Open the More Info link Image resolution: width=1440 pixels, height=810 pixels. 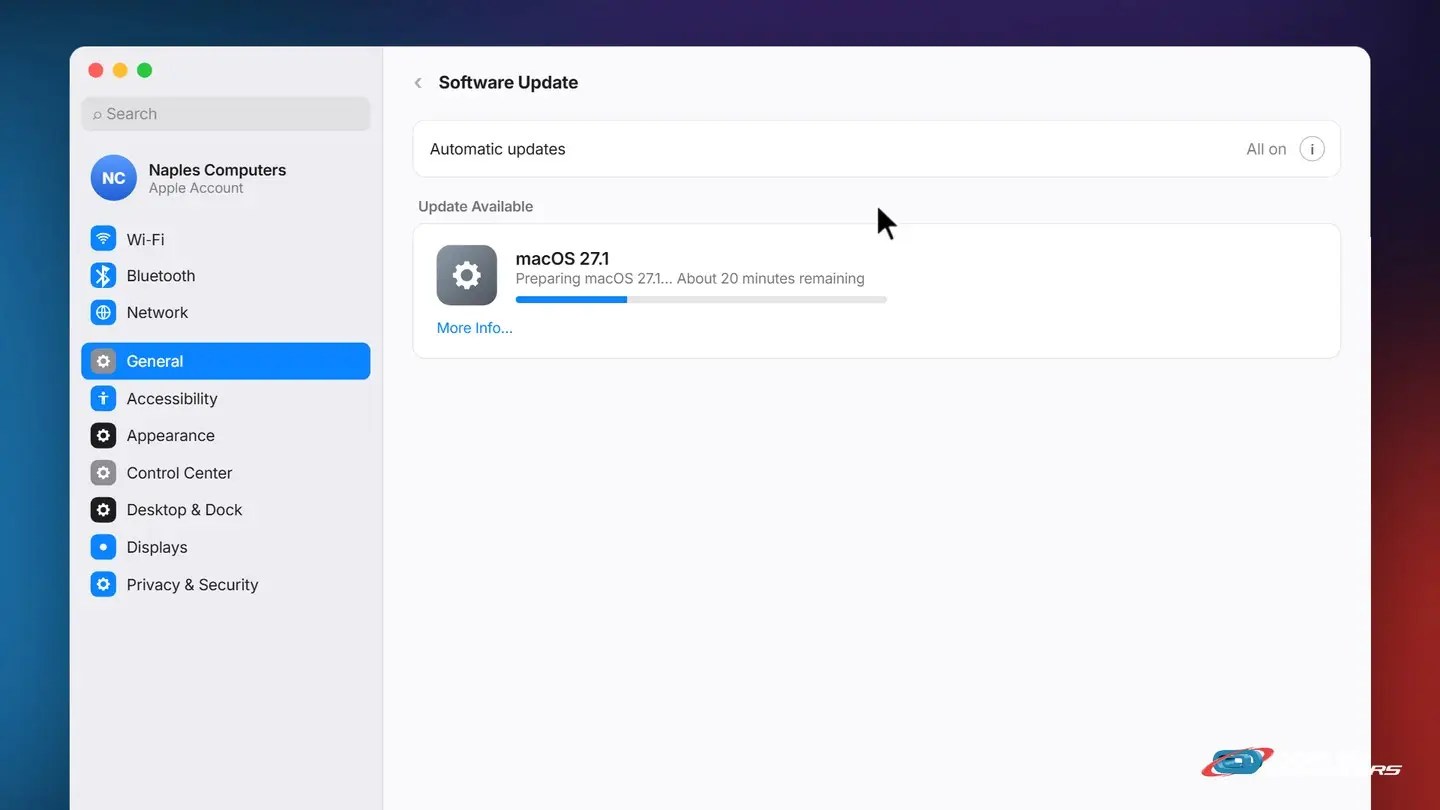pos(475,328)
